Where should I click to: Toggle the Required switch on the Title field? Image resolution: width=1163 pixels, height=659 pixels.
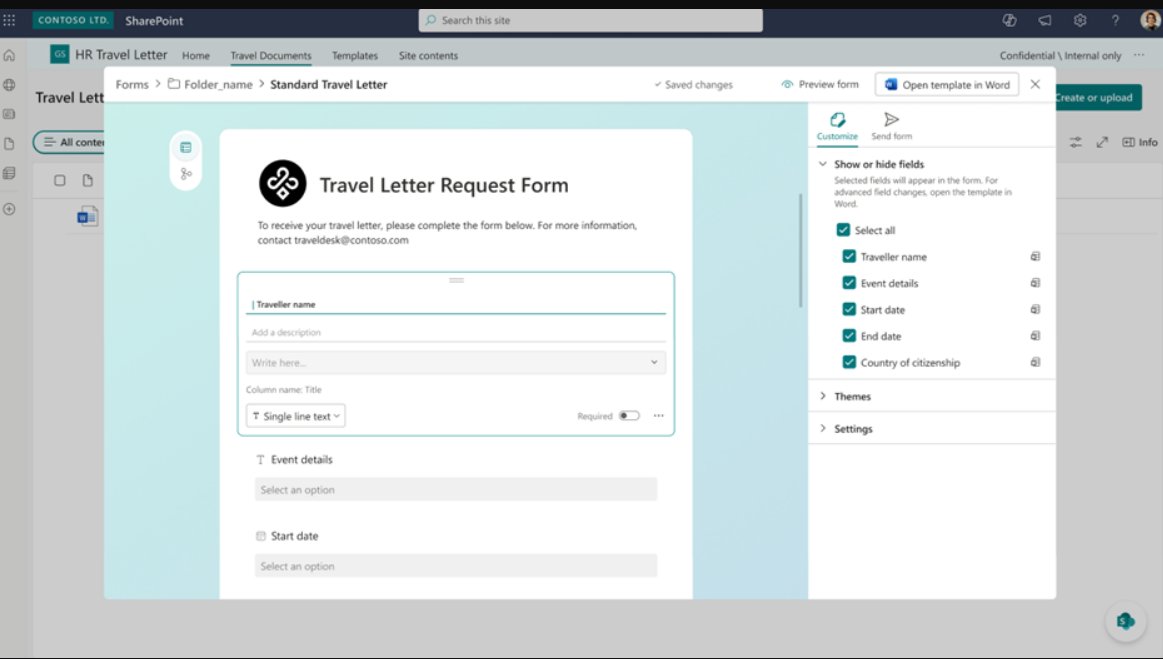point(630,415)
